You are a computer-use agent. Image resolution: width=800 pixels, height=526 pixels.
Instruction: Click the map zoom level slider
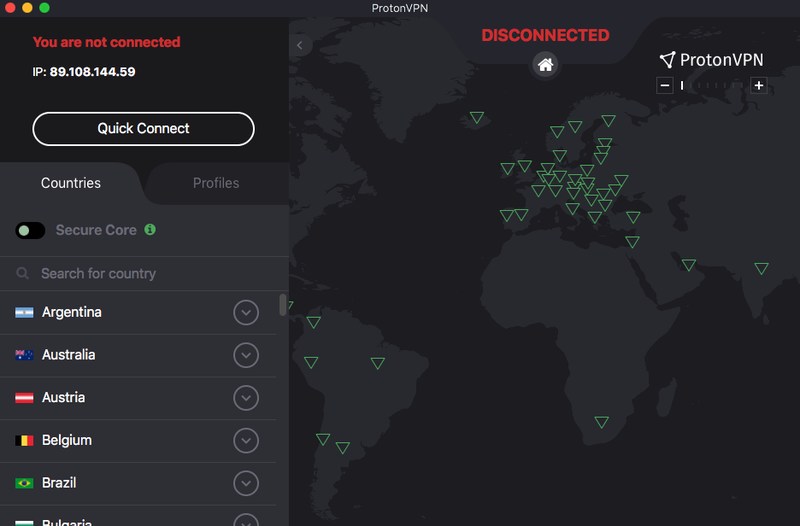coord(712,85)
